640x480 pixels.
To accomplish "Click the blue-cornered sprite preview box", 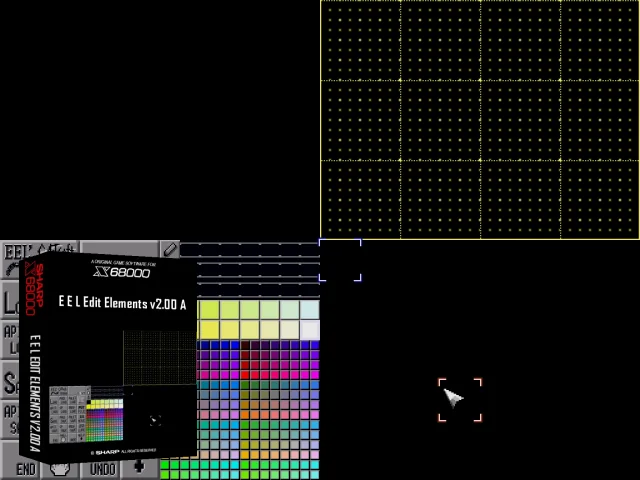I will [x=340, y=260].
